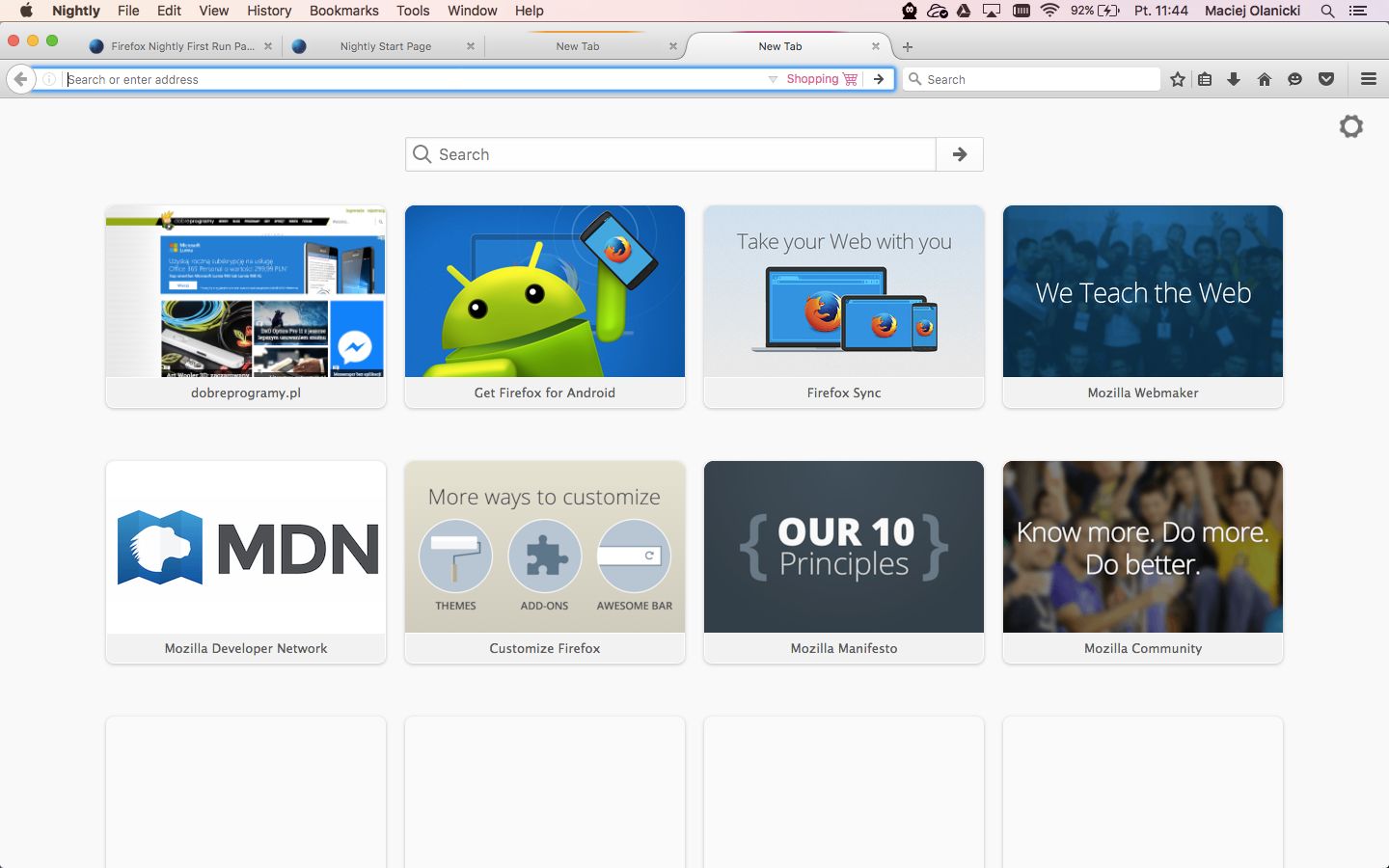Open site identity info icon in address bar

tap(49, 79)
